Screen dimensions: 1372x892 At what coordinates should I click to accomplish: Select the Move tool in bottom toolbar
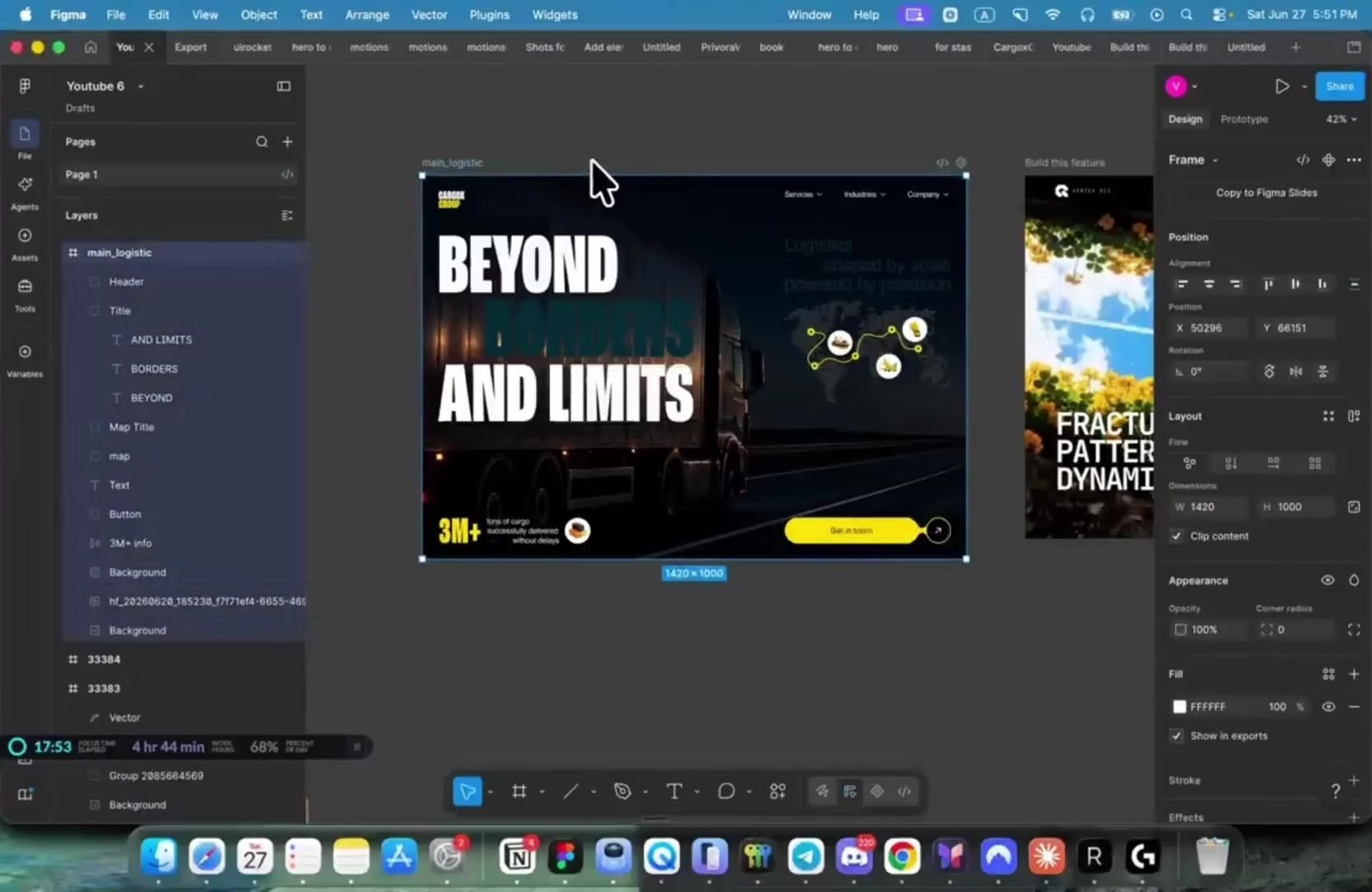click(x=467, y=791)
